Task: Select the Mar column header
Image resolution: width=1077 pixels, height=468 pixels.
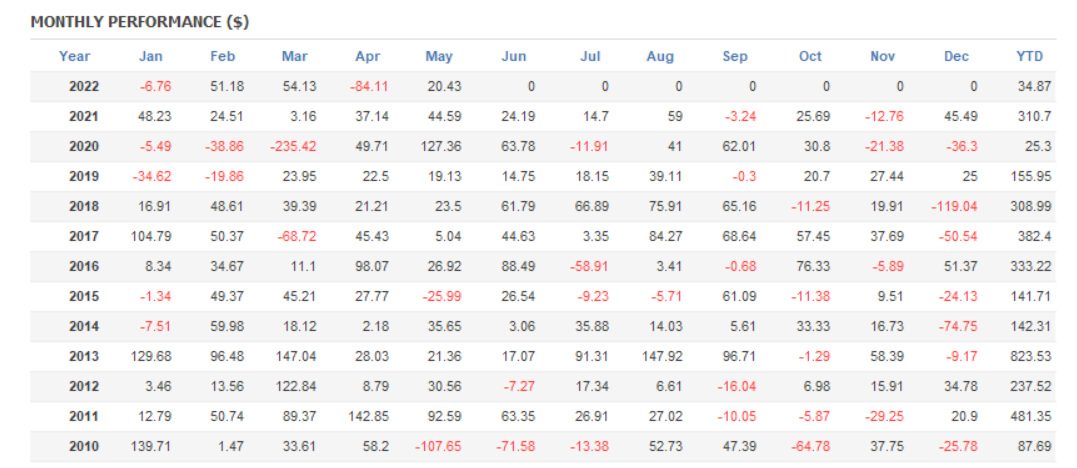Action: (x=294, y=56)
